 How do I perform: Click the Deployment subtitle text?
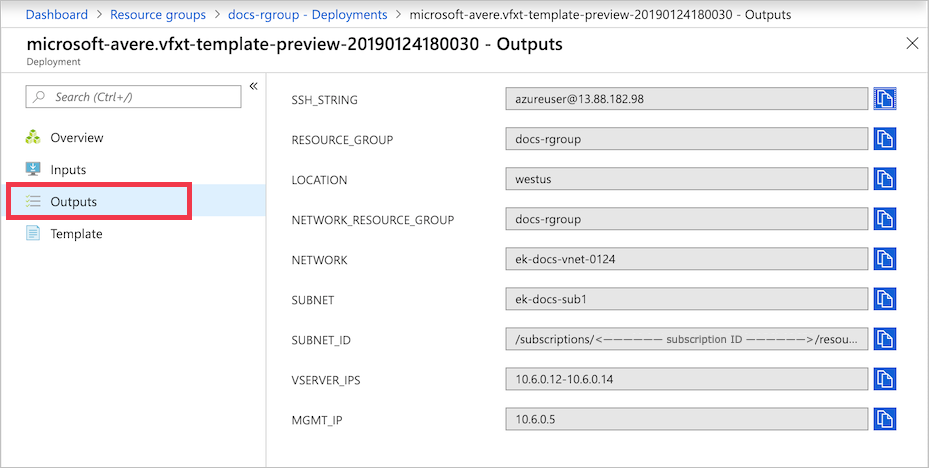point(53,62)
